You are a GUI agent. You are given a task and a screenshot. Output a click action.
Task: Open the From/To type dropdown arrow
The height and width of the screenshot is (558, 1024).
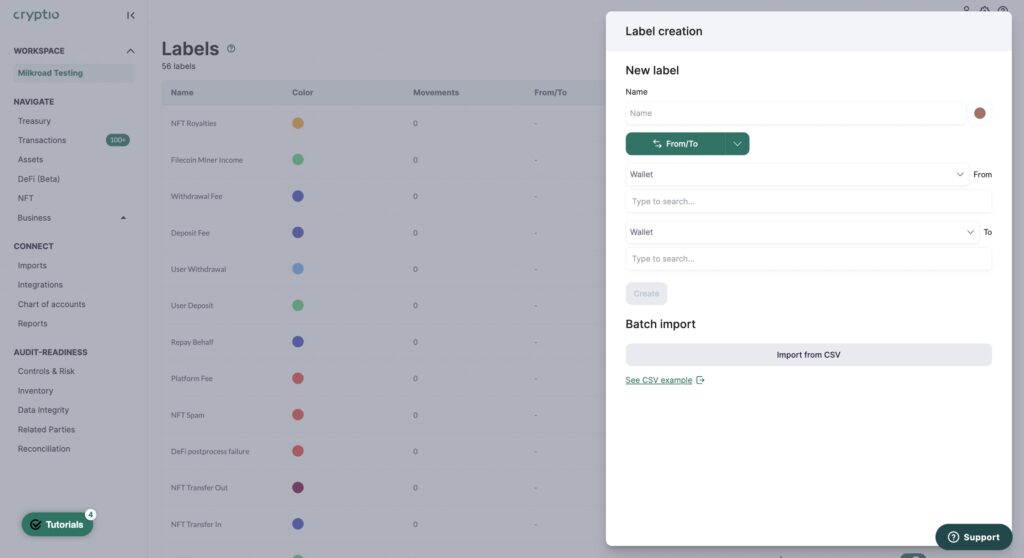click(x=737, y=144)
